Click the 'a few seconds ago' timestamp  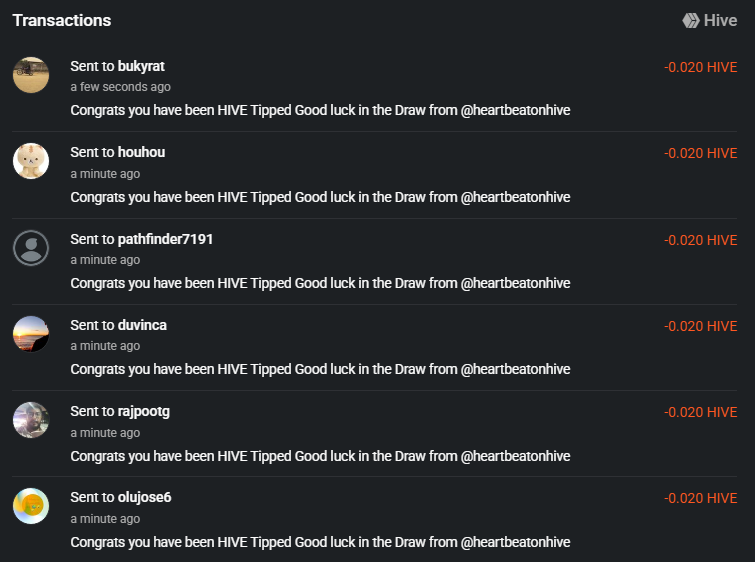click(x=120, y=87)
